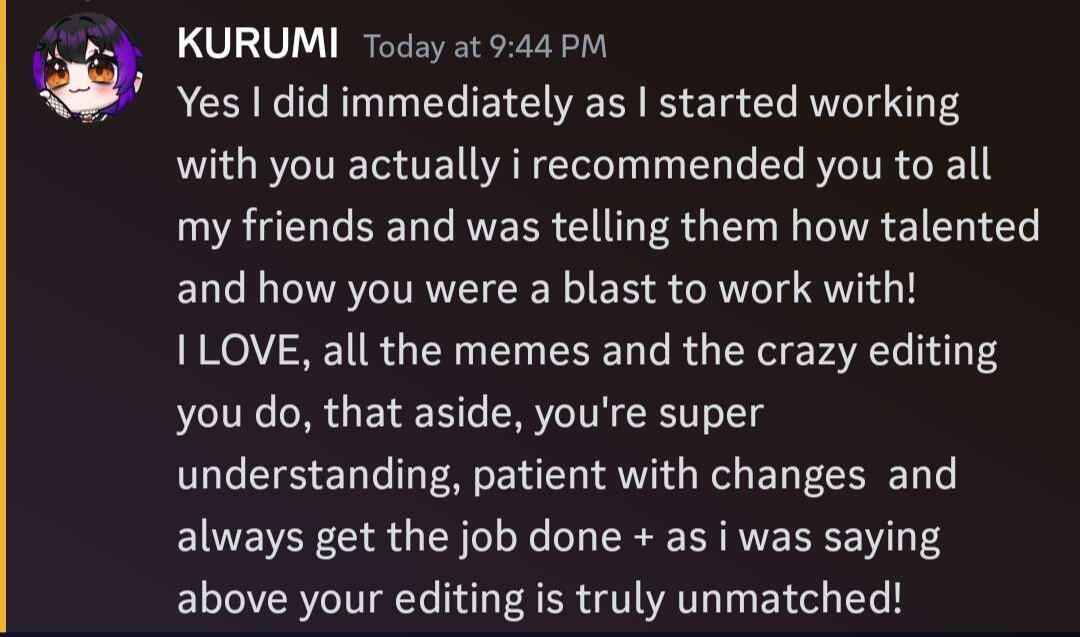
Task: Click the yellow mention highlight bar
Action: [3, 318]
